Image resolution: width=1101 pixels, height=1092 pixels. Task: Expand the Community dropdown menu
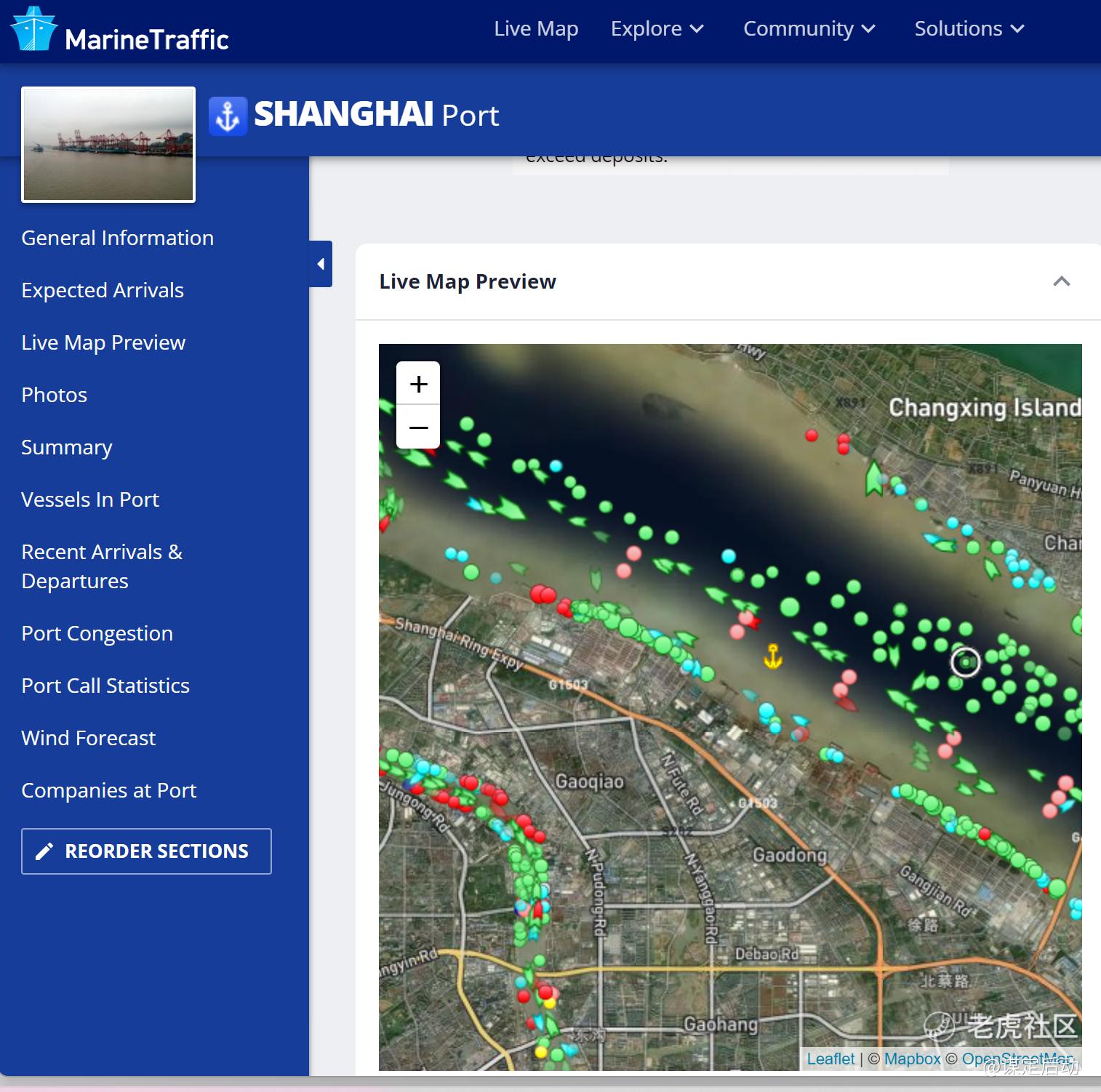809,28
